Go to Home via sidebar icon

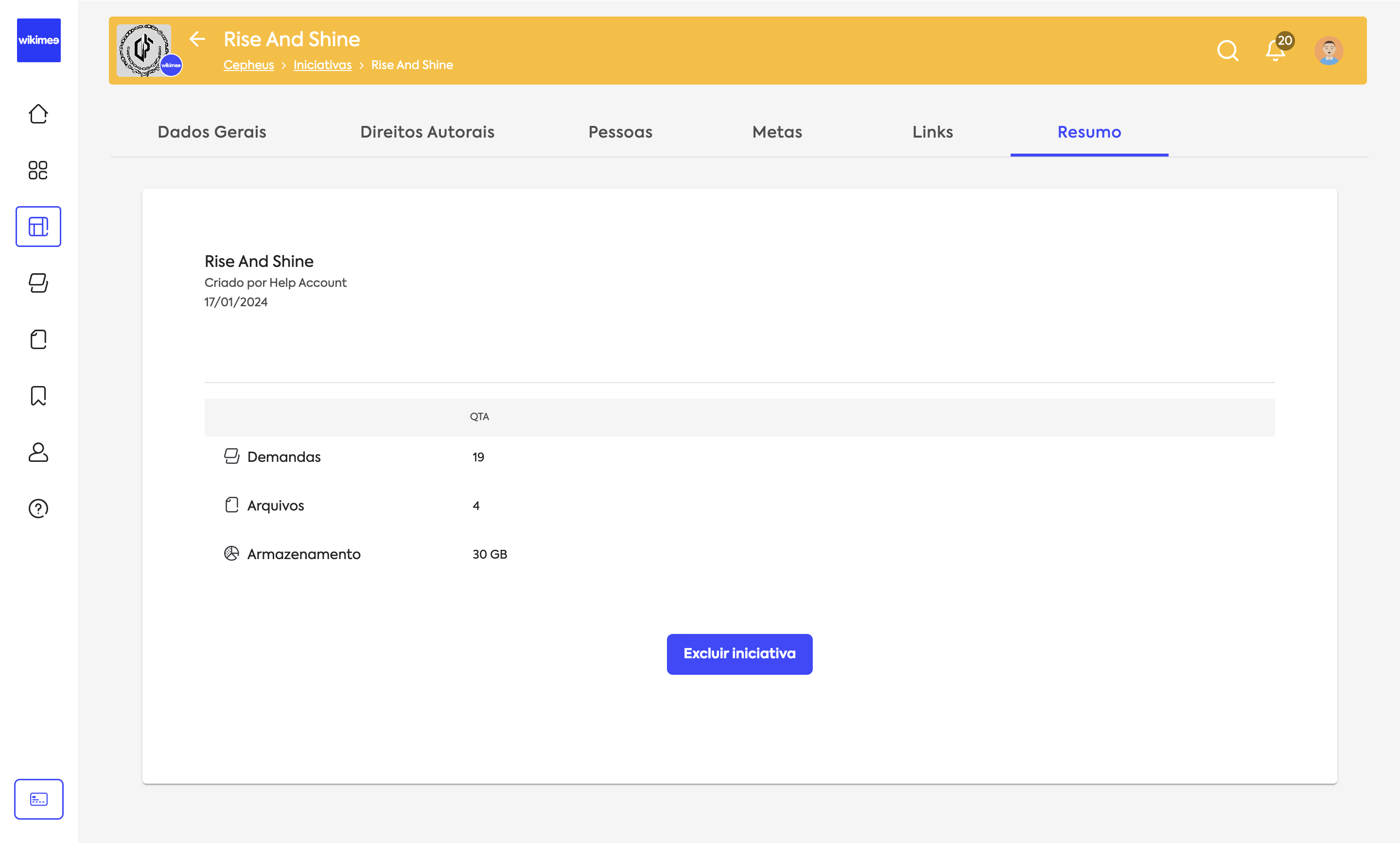click(x=38, y=114)
